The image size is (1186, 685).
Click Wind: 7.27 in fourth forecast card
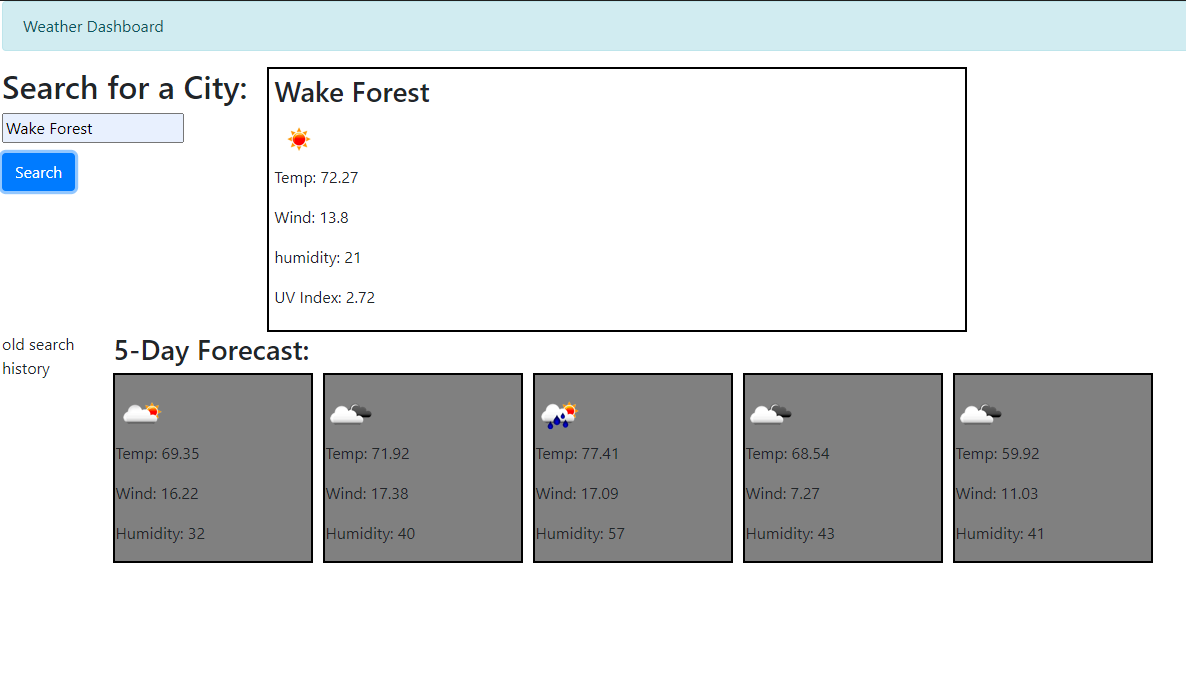point(783,494)
